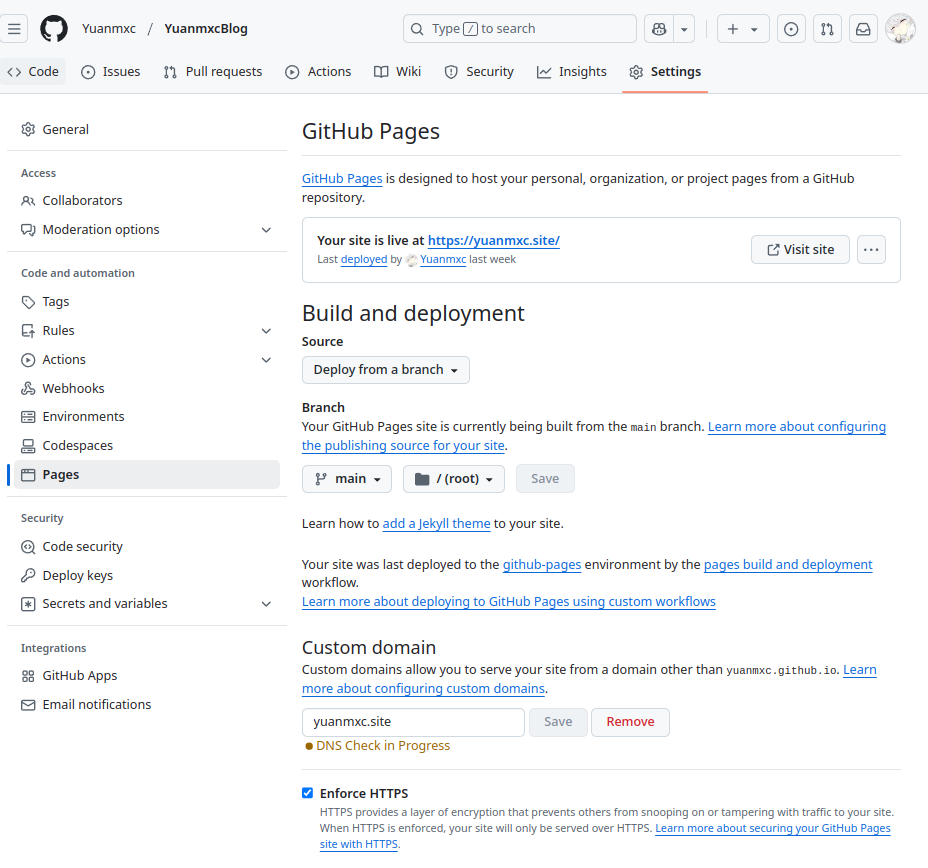This screenshot has height=868, width=928.
Task: Open Collaborators settings
Action: tap(147, 201)
